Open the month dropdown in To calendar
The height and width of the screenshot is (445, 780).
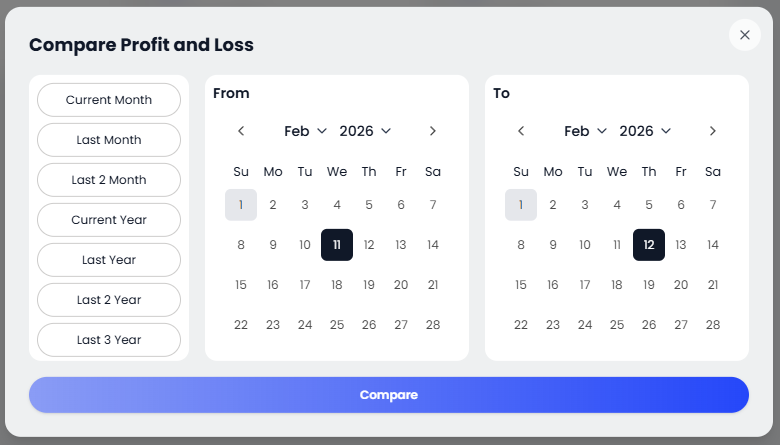pyautogui.click(x=585, y=131)
